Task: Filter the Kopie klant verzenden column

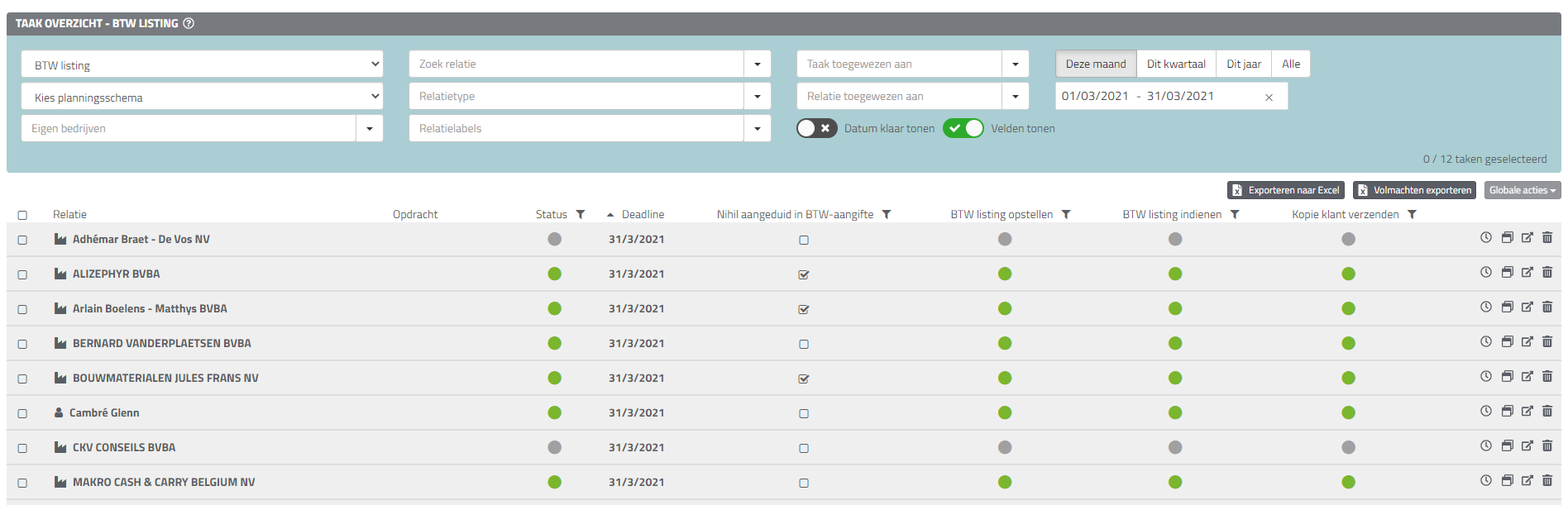Action: click(x=1413, y=214)
